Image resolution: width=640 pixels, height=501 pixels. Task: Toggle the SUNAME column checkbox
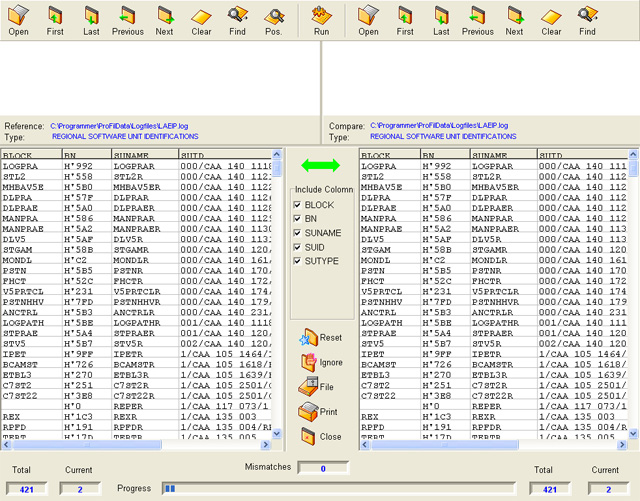pyautogui.click(x=298, y=232)
